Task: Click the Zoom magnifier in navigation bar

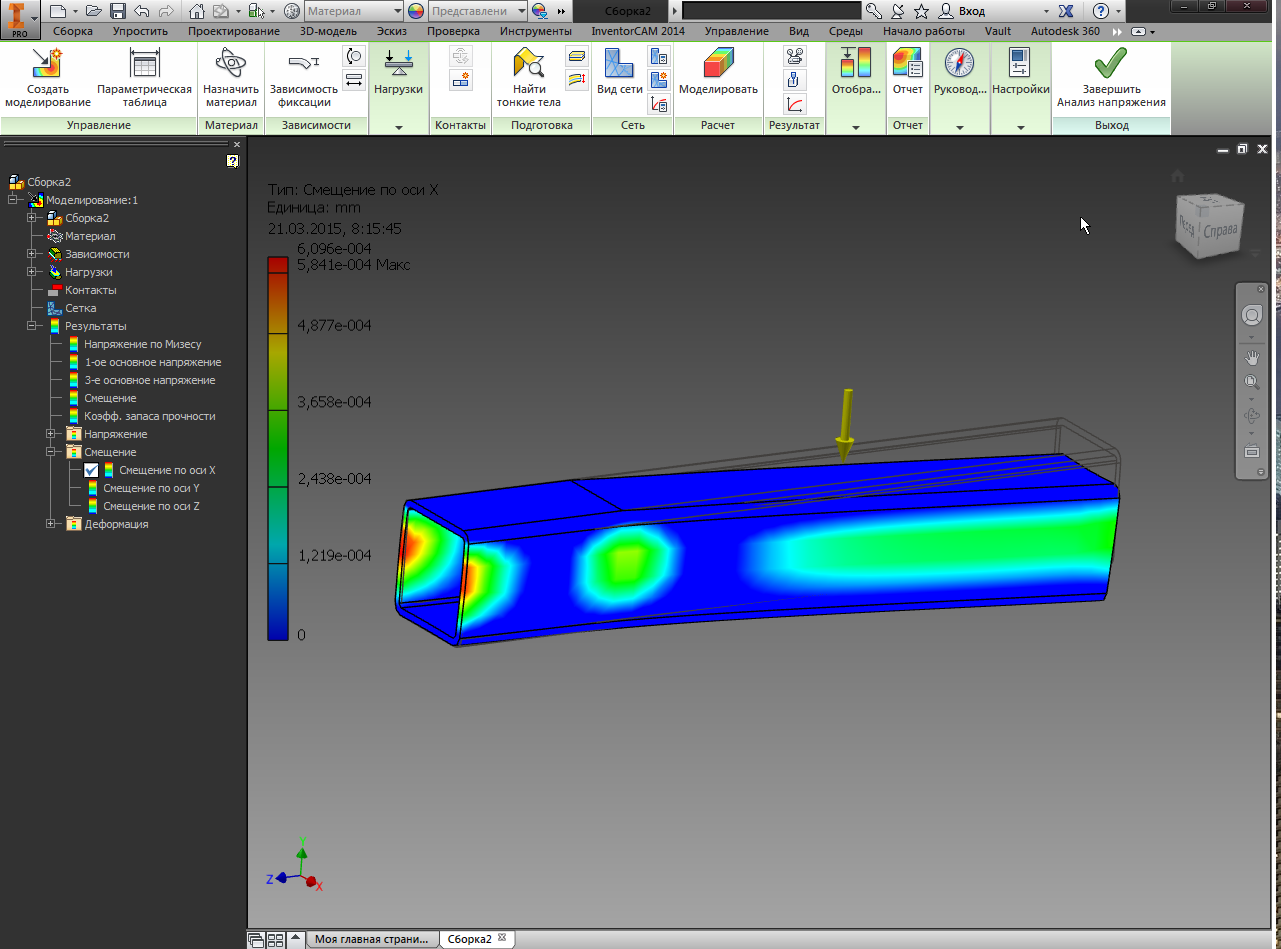Action: [1251, 382]
